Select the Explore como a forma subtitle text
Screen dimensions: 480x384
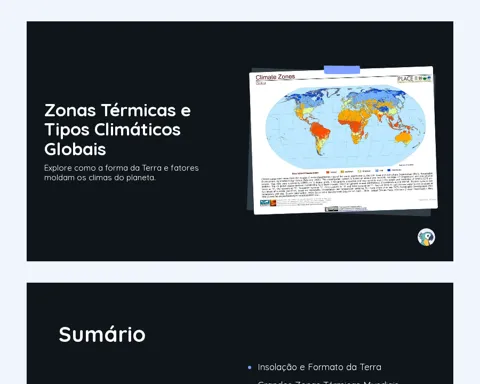point(121,173)
